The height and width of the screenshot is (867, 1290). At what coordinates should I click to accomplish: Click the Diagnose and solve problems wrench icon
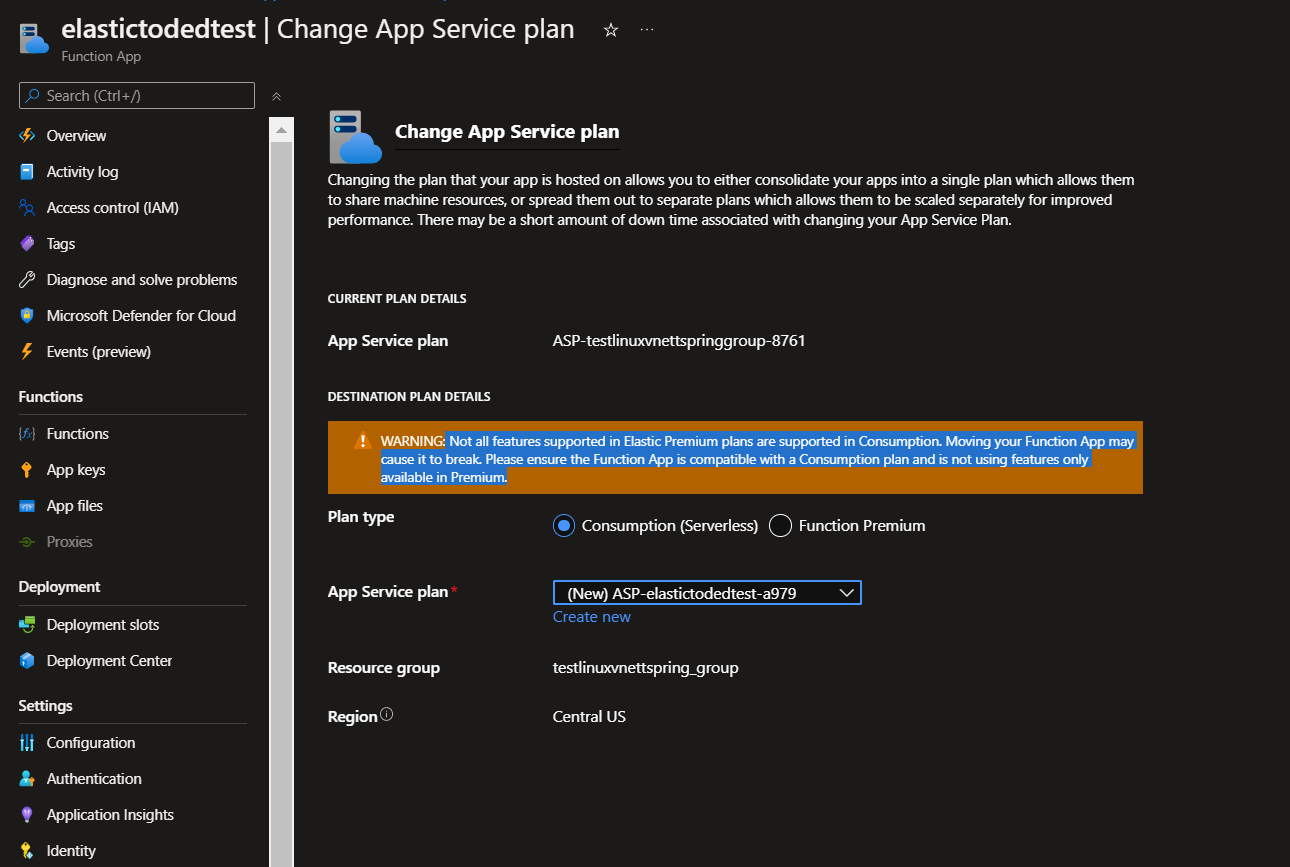click(27, 280)
